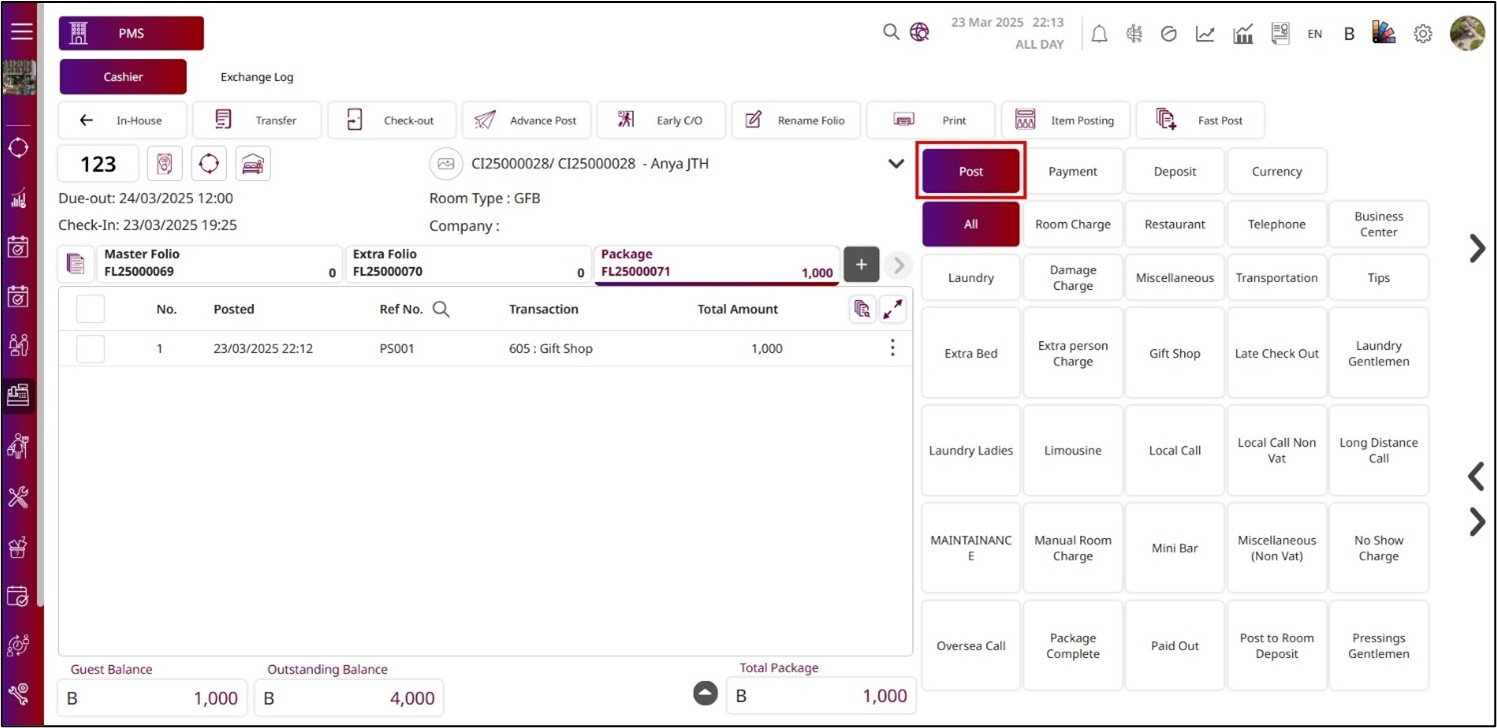This screenshot has width=1497, height=728.
Task: Click the Check-out button
Action: [x=392, y=120]
